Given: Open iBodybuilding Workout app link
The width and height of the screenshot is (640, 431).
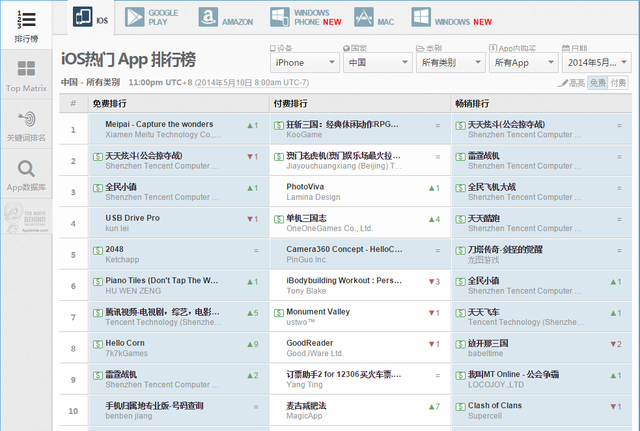Looking at the screenshot, I should pos(344,280).
